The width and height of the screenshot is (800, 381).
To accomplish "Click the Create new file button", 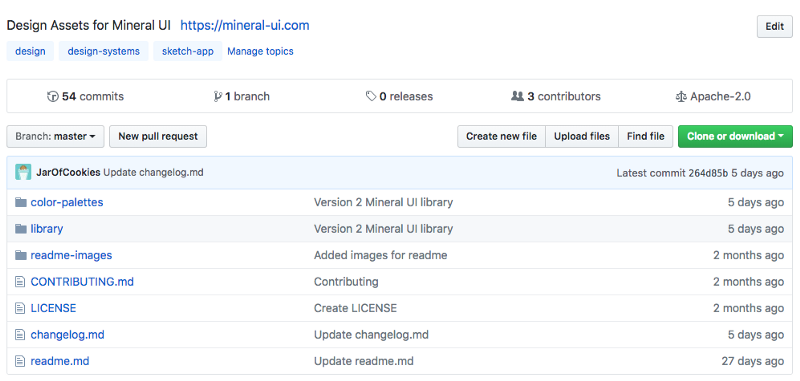I will coord(502,137).
